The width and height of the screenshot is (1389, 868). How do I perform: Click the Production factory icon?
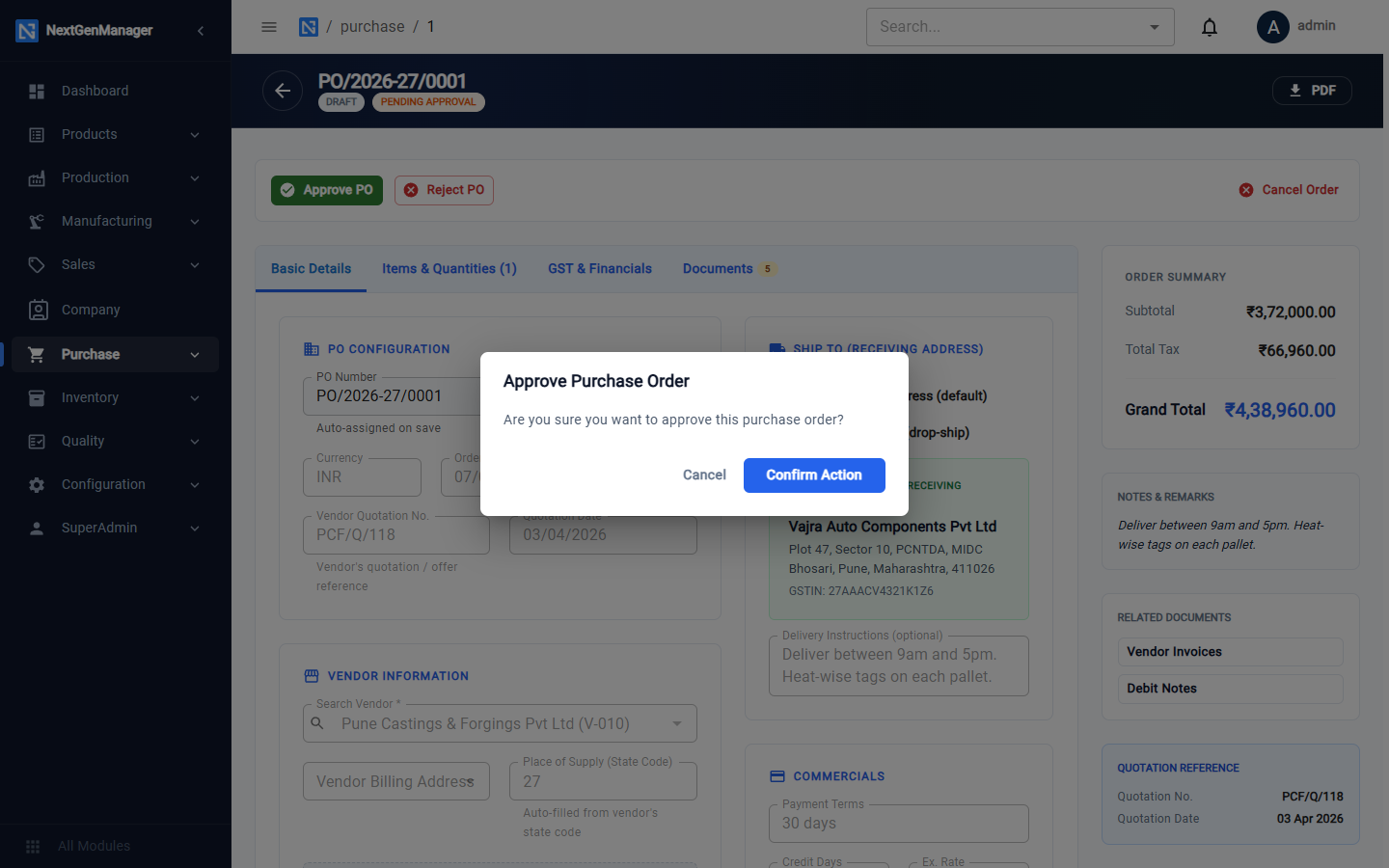[37, 177]
